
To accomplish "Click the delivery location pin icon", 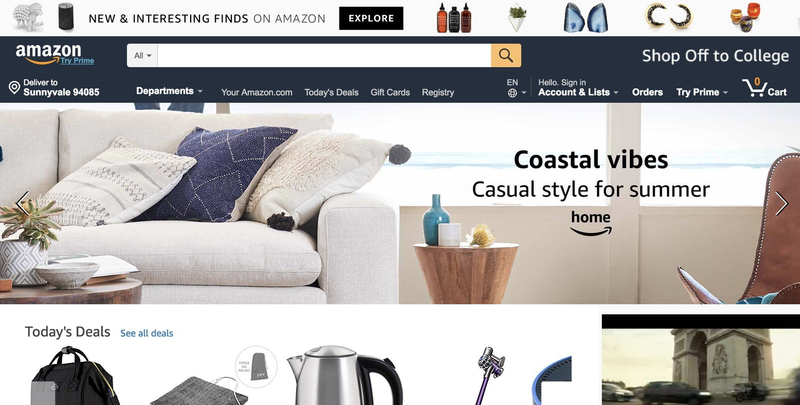I will pos(14,88).
